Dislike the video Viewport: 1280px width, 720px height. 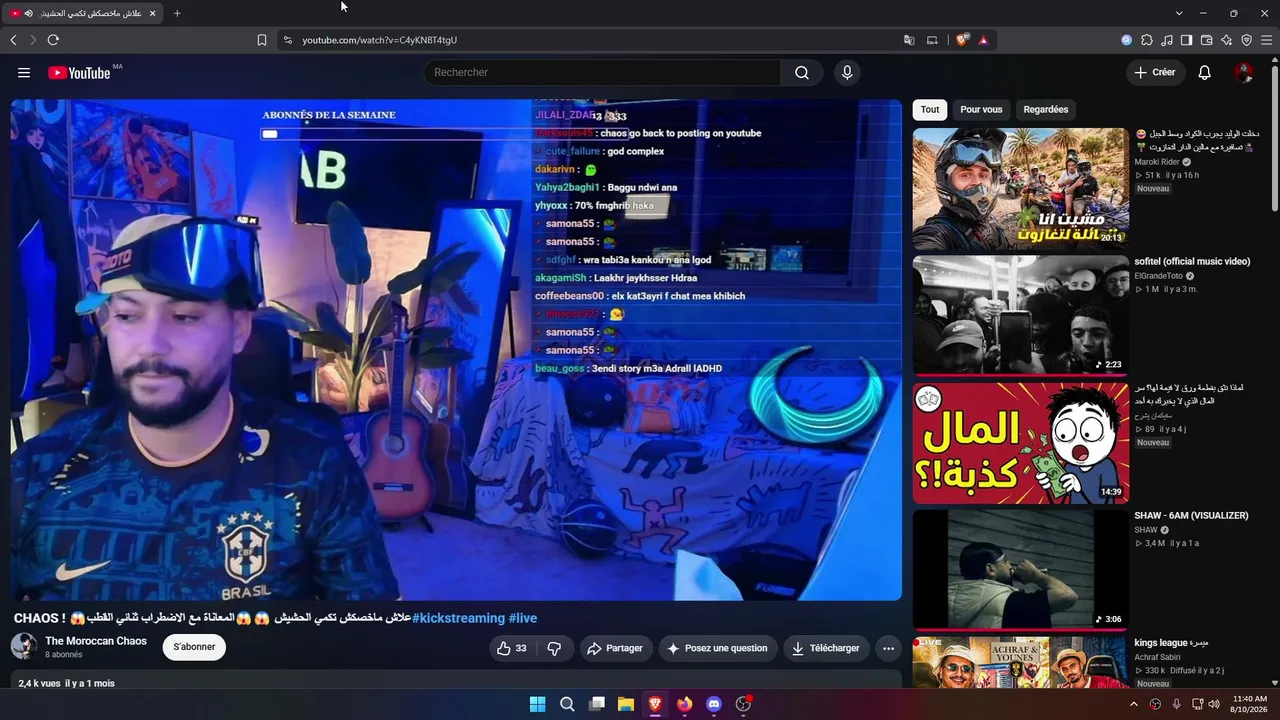(x=554, y=648)
